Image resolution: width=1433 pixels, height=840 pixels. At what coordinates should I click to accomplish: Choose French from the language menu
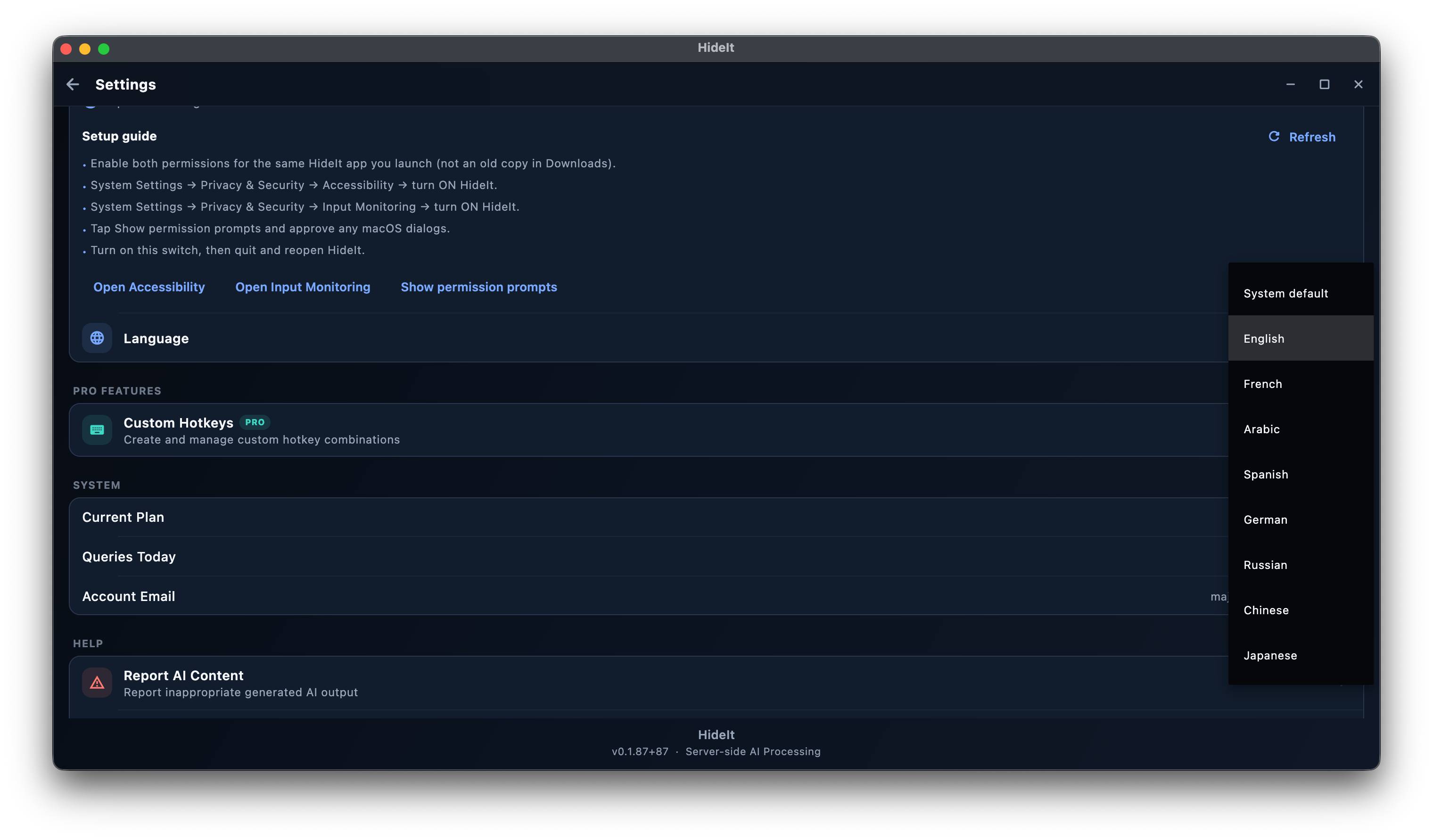click(x=1301, y=384)
